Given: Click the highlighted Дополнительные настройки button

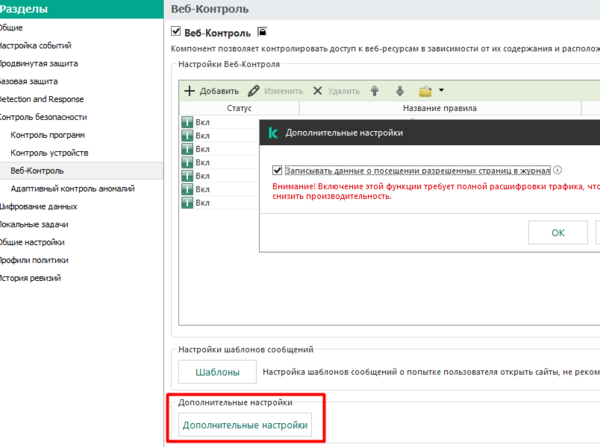Looking at the screenshot, I should [x=244, y=425].
